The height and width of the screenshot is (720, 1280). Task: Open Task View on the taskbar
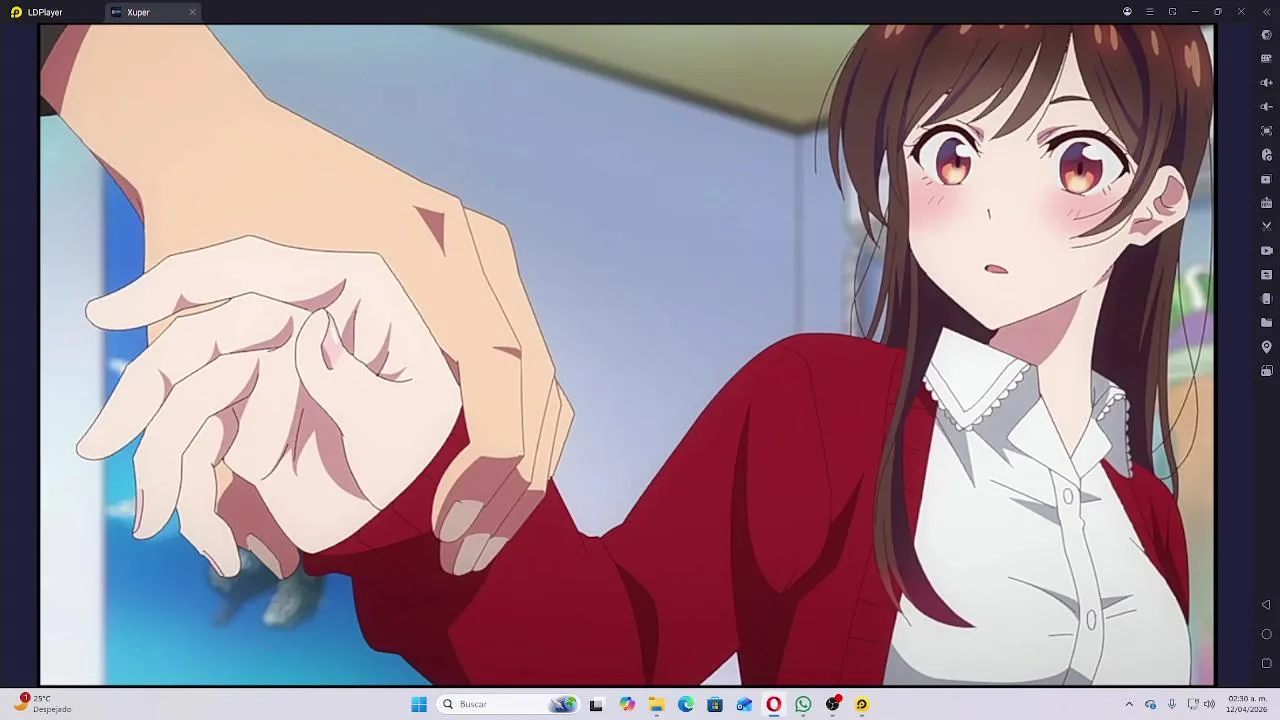coord(596,704)
